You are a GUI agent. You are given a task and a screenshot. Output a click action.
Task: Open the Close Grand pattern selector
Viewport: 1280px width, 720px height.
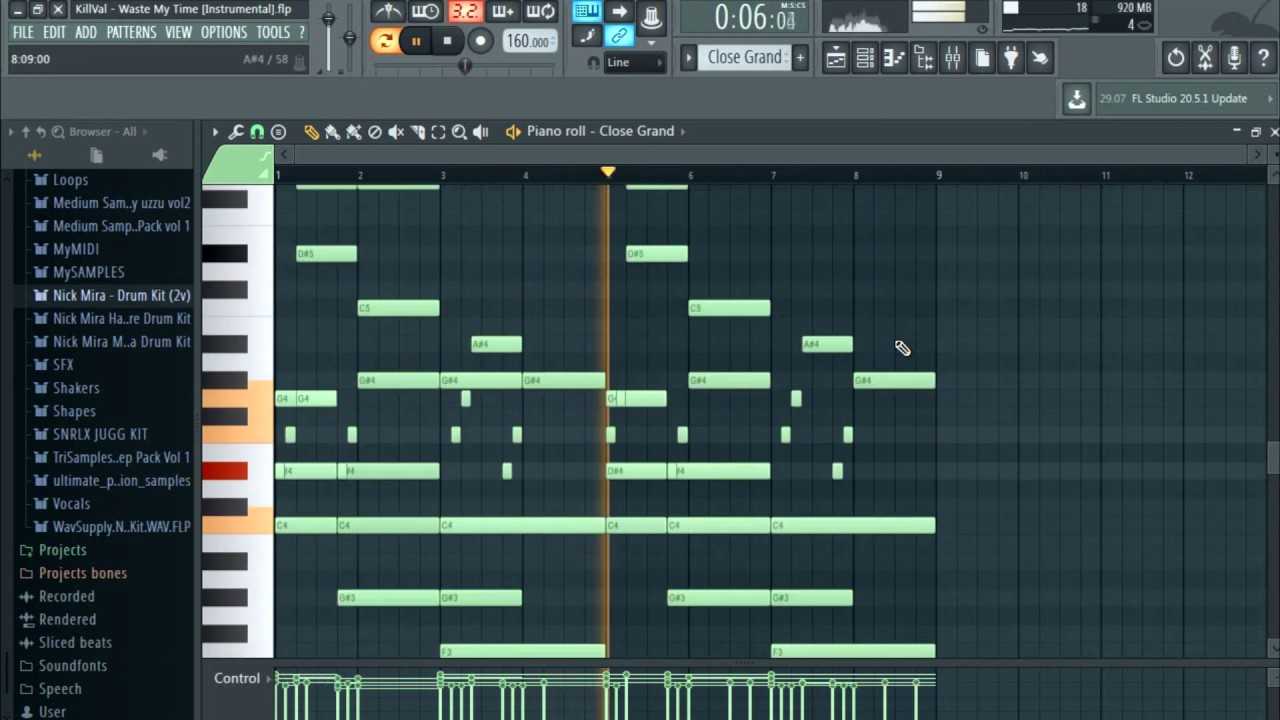(744, 57)
